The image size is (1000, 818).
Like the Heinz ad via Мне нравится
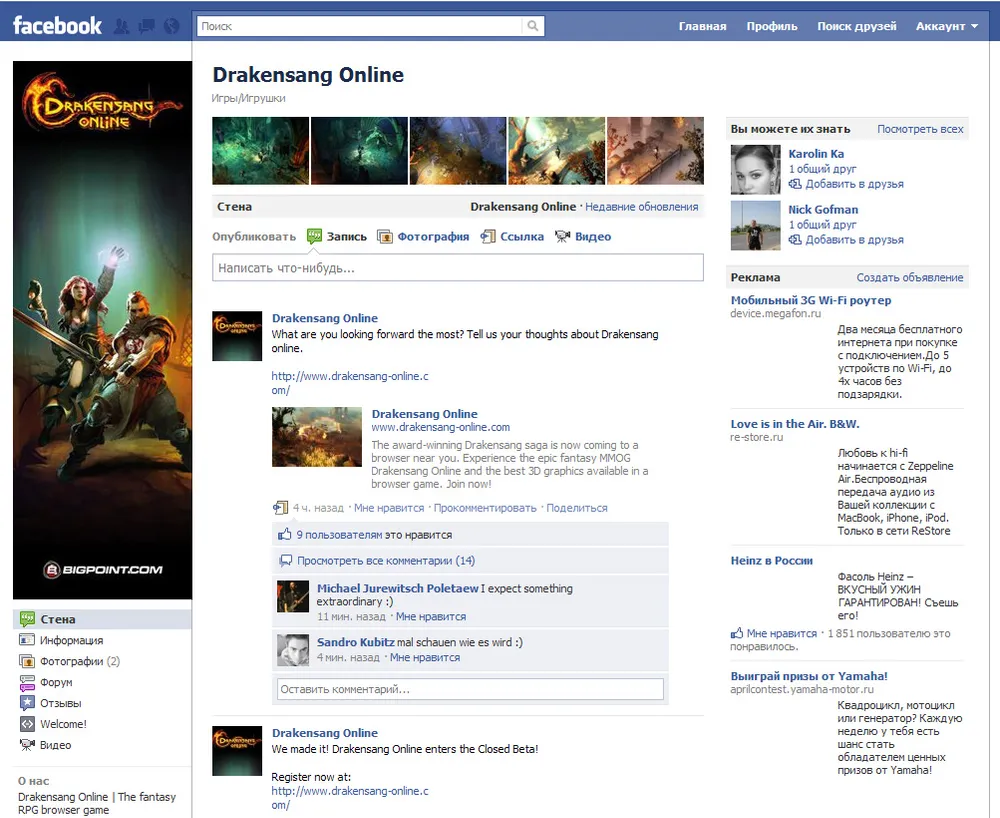pos(781,633)
